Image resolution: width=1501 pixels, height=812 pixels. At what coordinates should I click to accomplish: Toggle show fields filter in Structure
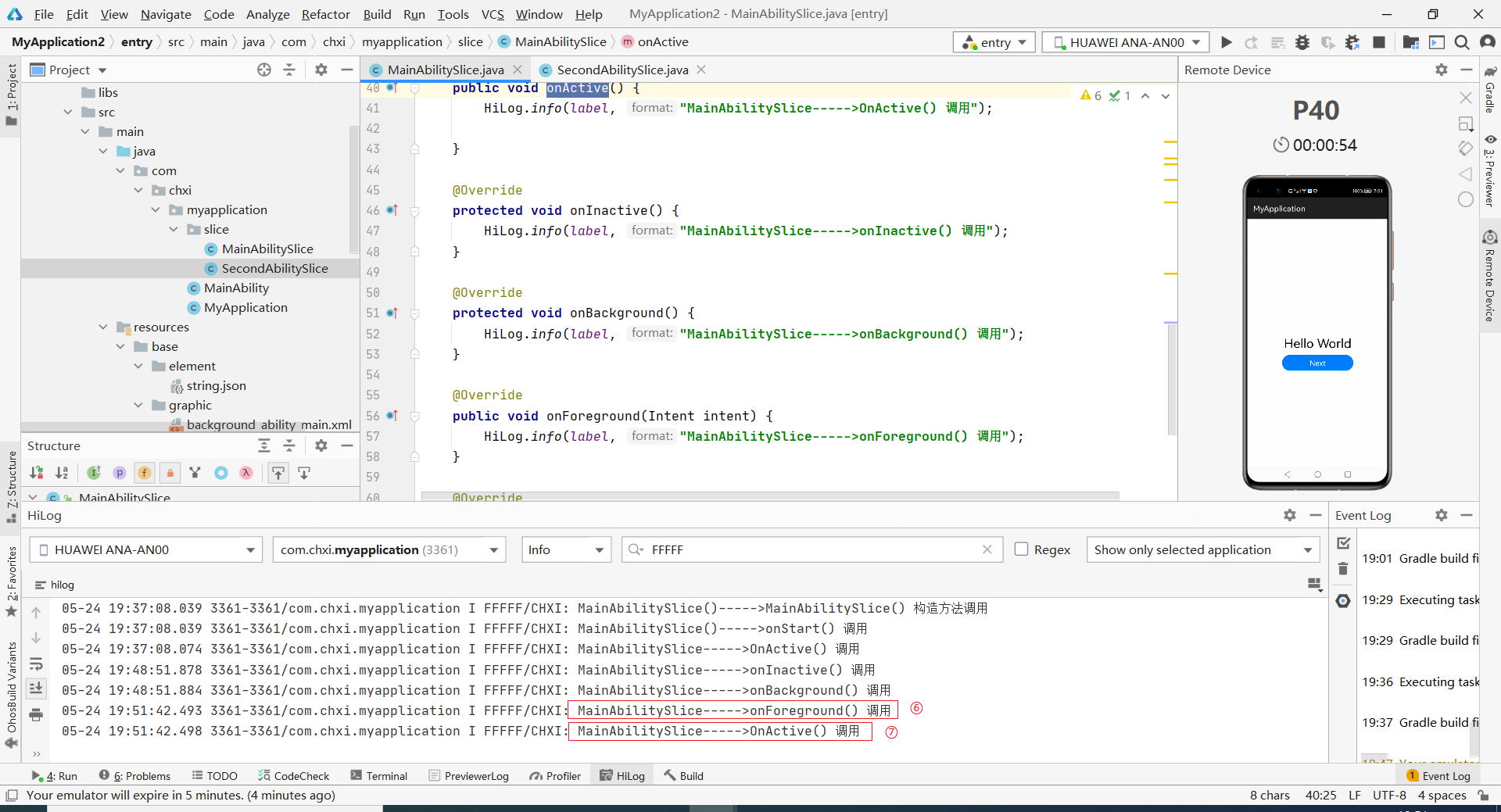tap(145, 473)
